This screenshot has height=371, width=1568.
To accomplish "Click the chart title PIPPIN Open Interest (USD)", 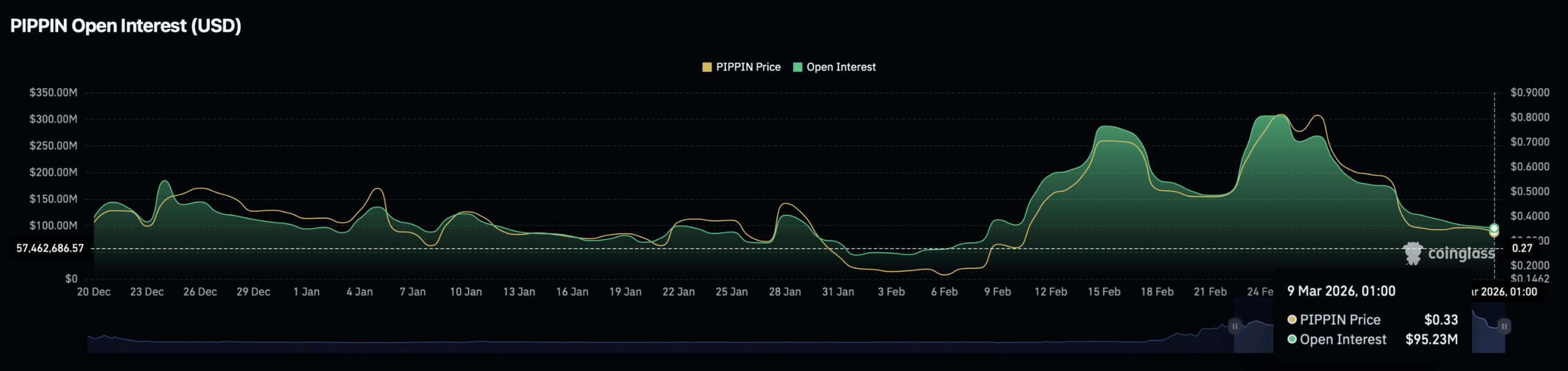I will click(126, 26).
